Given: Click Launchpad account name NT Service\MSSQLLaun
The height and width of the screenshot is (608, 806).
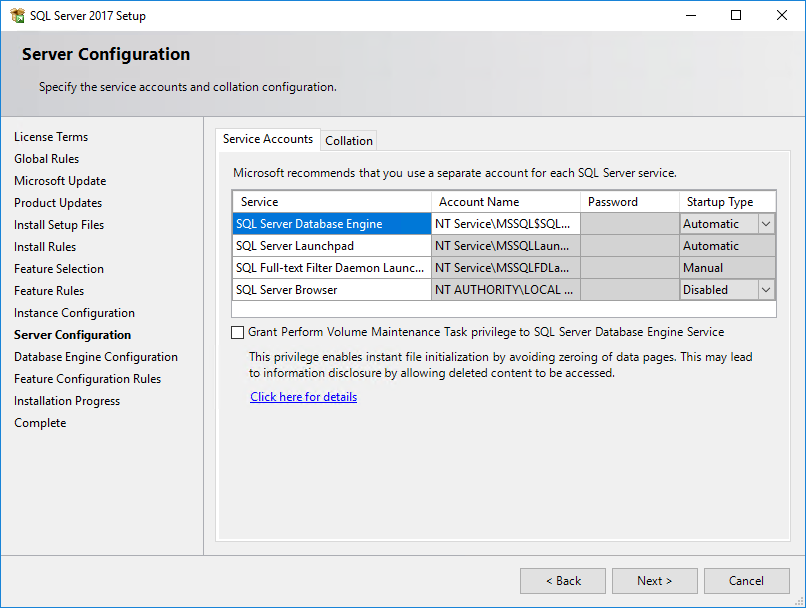Looking at the screenshot, I should click(x=506, y=246).
